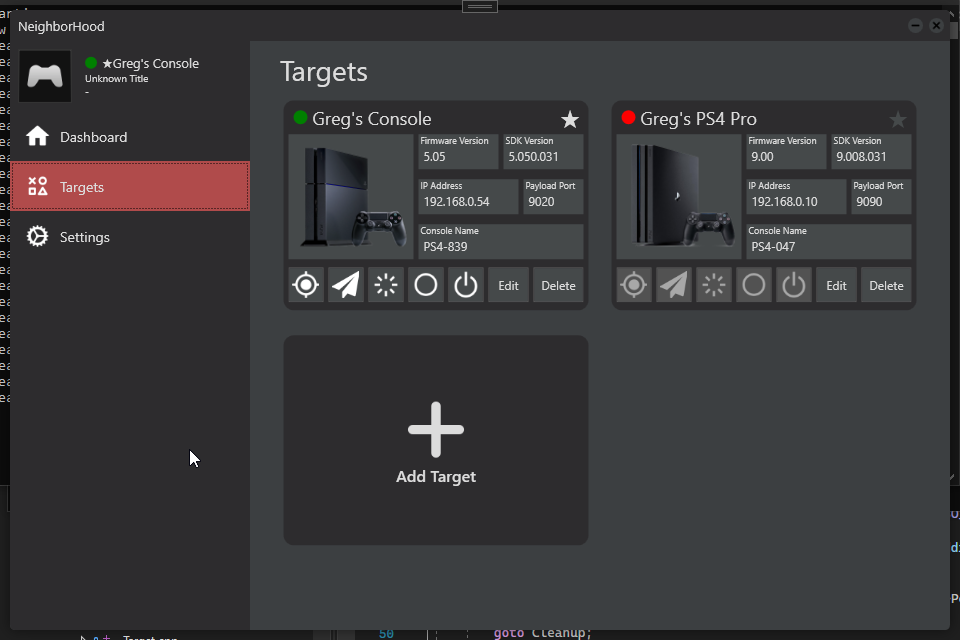Screen dimensions: 960x640
Task: Click the green status dot on Greg's Console card
Action: click(300, 118)
